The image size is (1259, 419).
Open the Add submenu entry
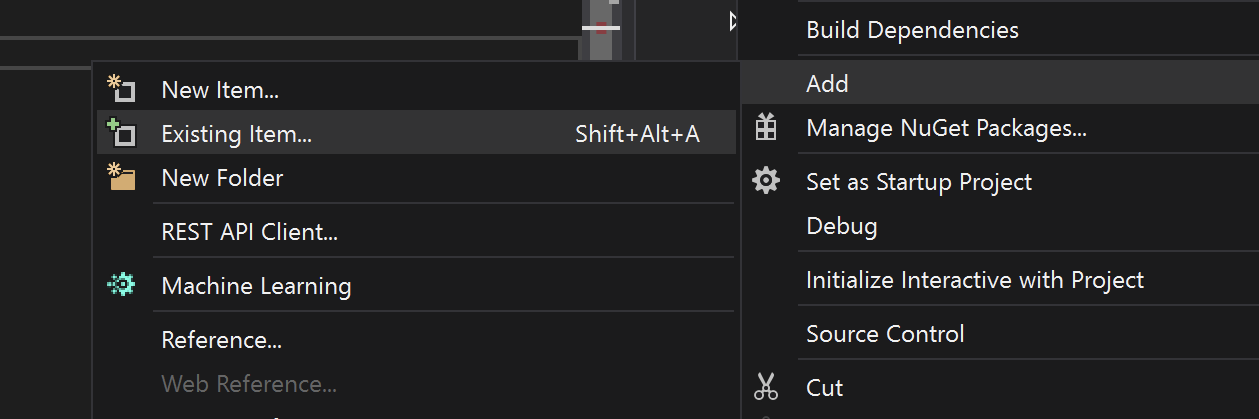pyautogui.click(x=1000, y=84)
